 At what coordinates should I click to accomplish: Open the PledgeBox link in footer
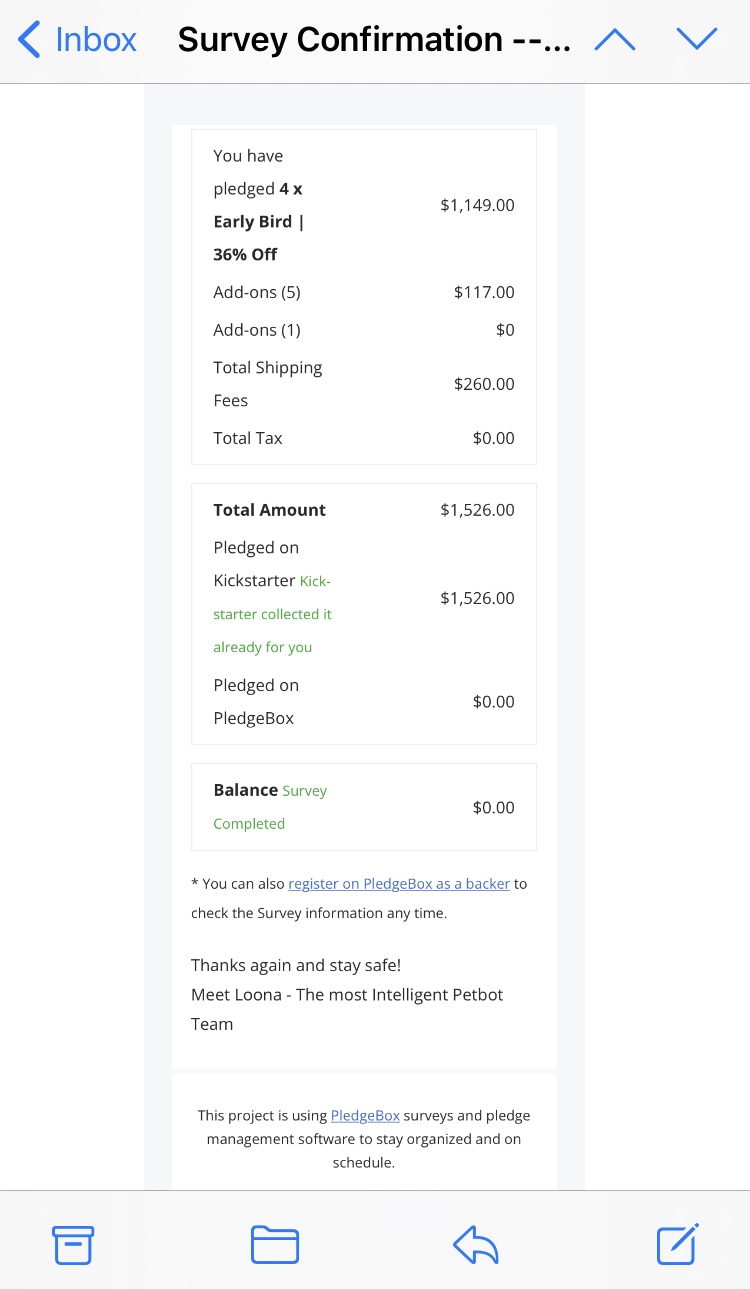(x=365, y=1116)
